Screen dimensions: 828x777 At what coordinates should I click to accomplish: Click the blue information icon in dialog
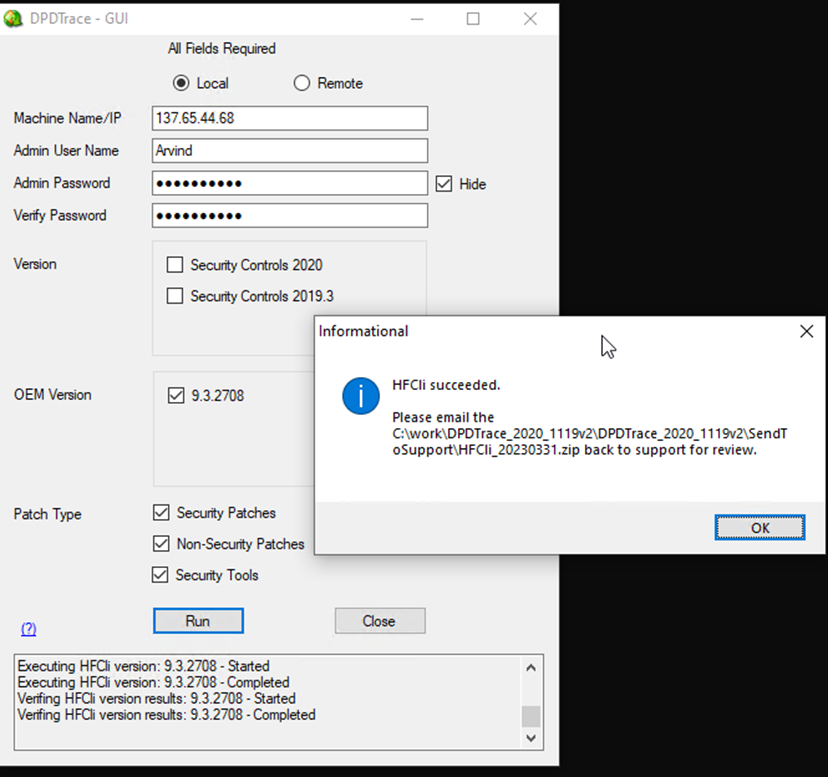pos(361,396)
